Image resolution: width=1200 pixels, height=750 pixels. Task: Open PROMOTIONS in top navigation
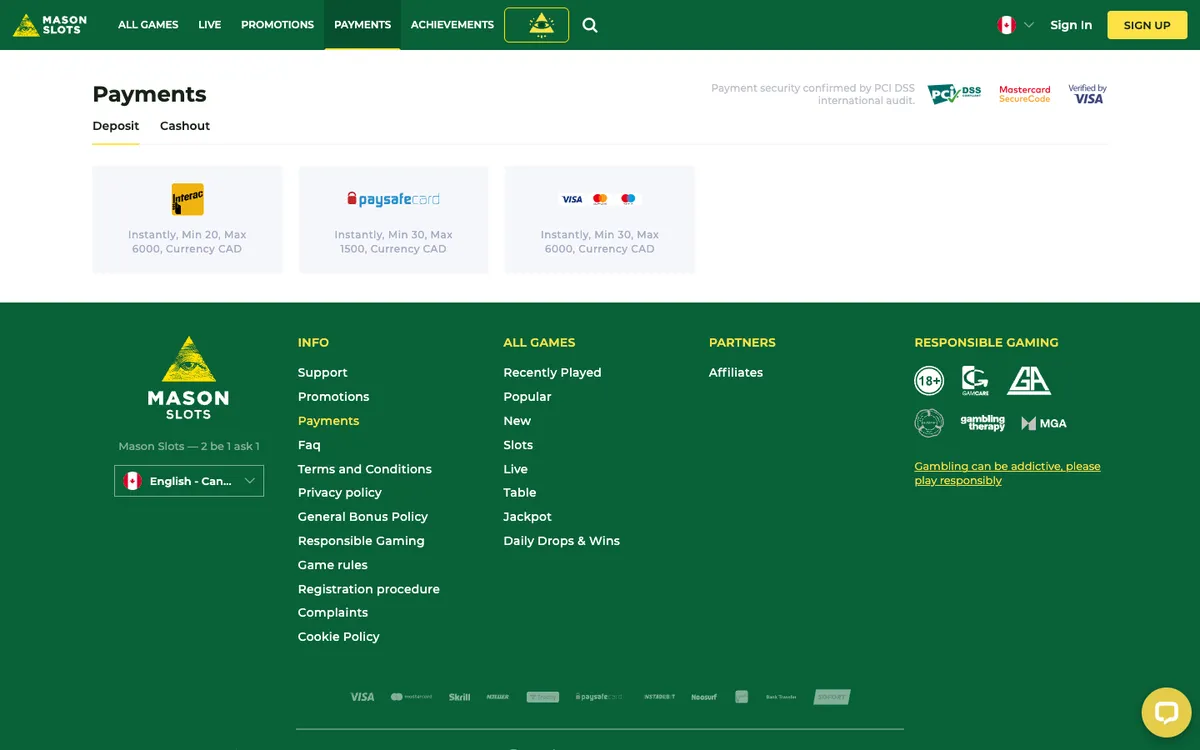[x=277, y=25]
